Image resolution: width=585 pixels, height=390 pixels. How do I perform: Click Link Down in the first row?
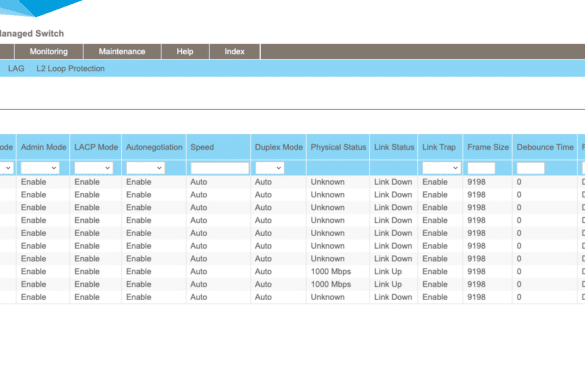[393, 182]
